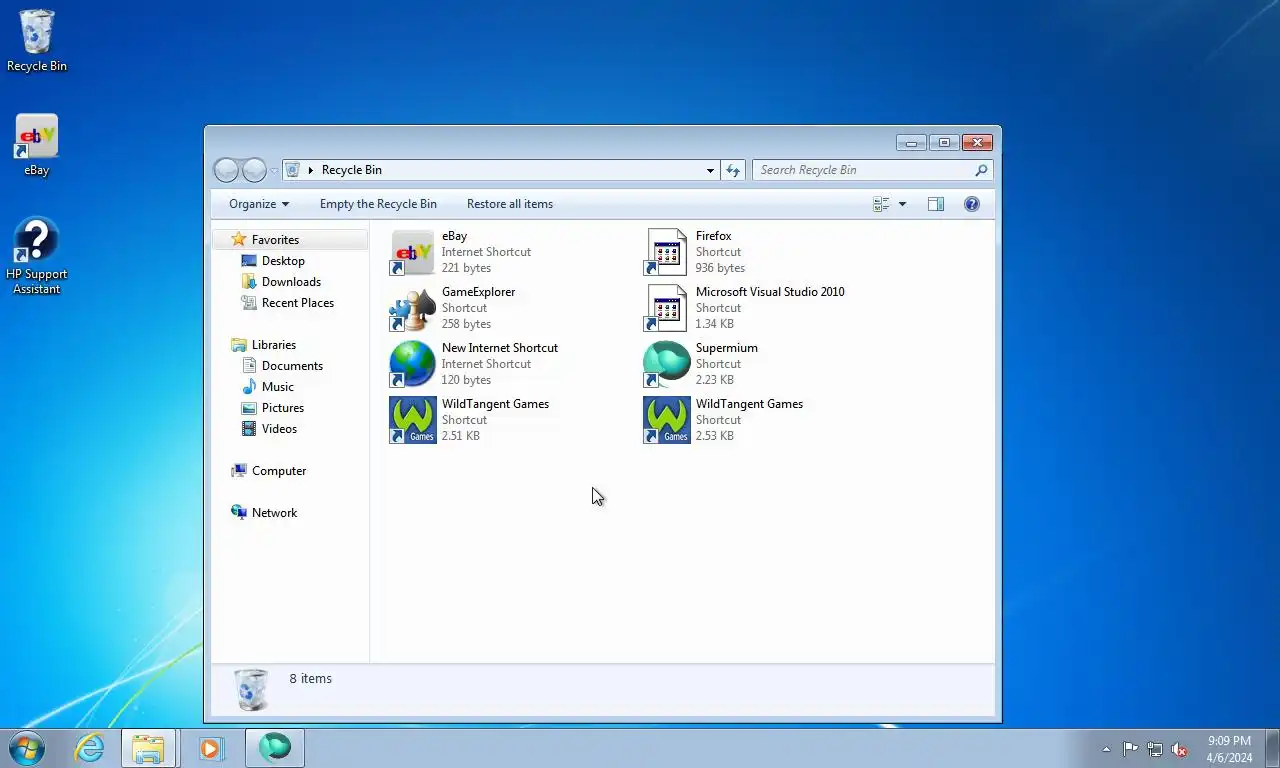Image resolution: width=1280 pixels, height=768 pixels.
Task: Open recent pages dropdown arrow
Action: 275,171
